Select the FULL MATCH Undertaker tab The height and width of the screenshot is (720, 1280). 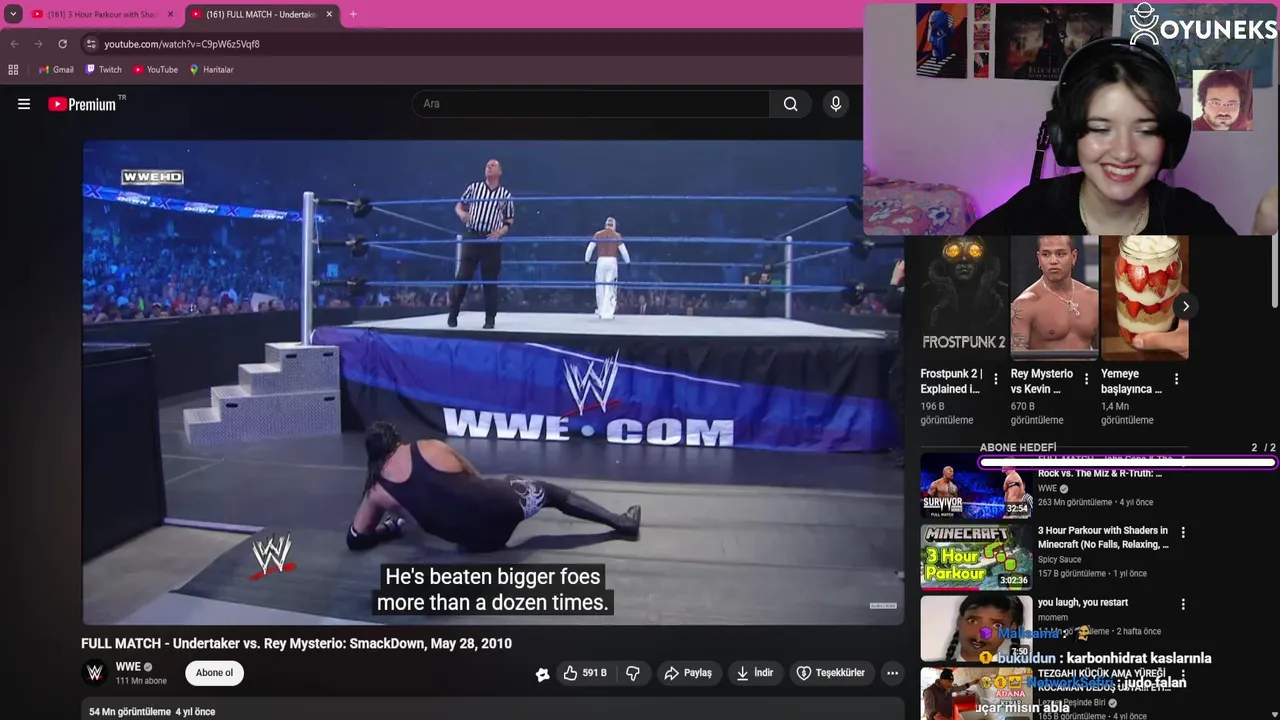[x=262, y=14]
